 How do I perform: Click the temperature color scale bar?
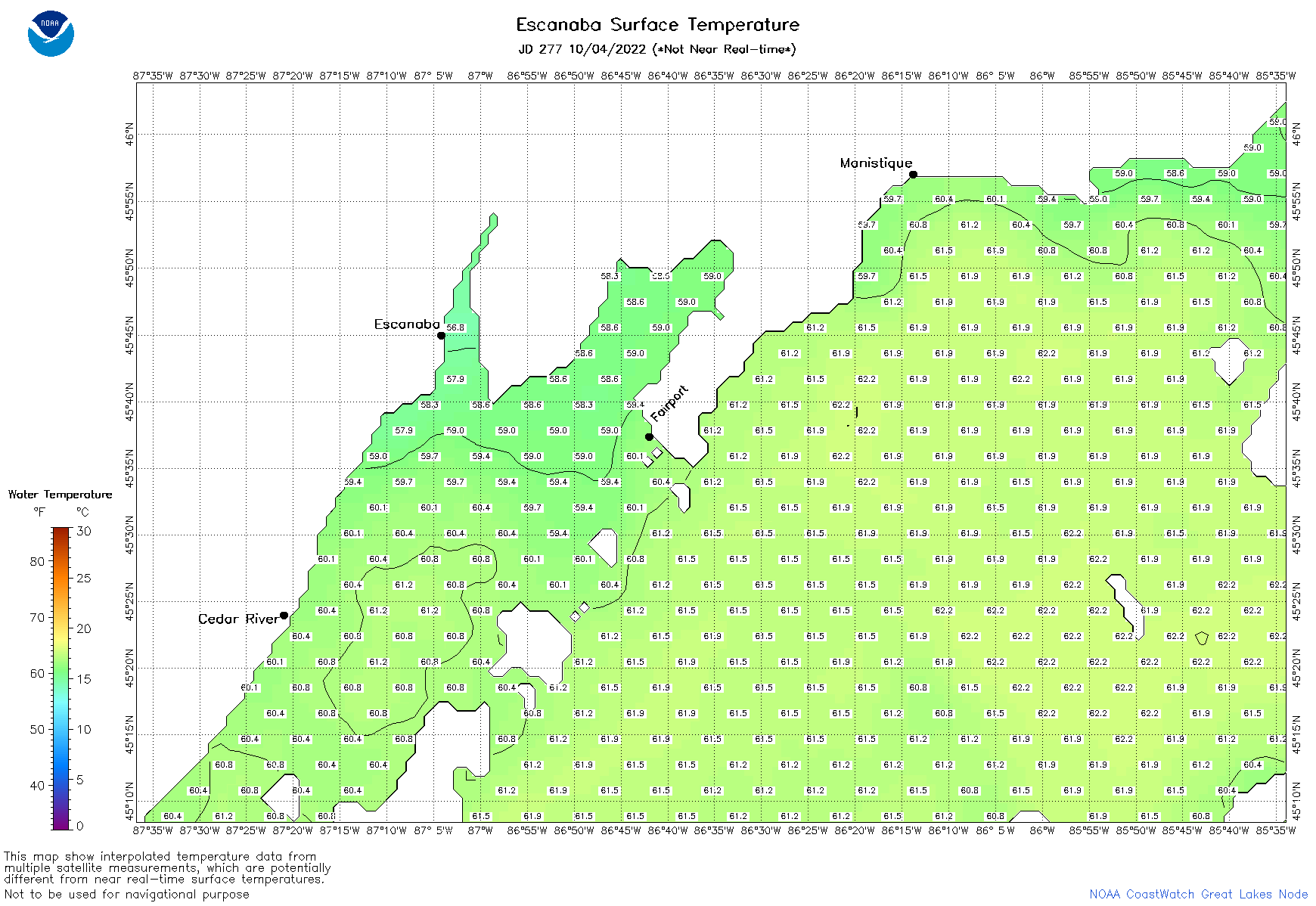[x=61, y=678]
